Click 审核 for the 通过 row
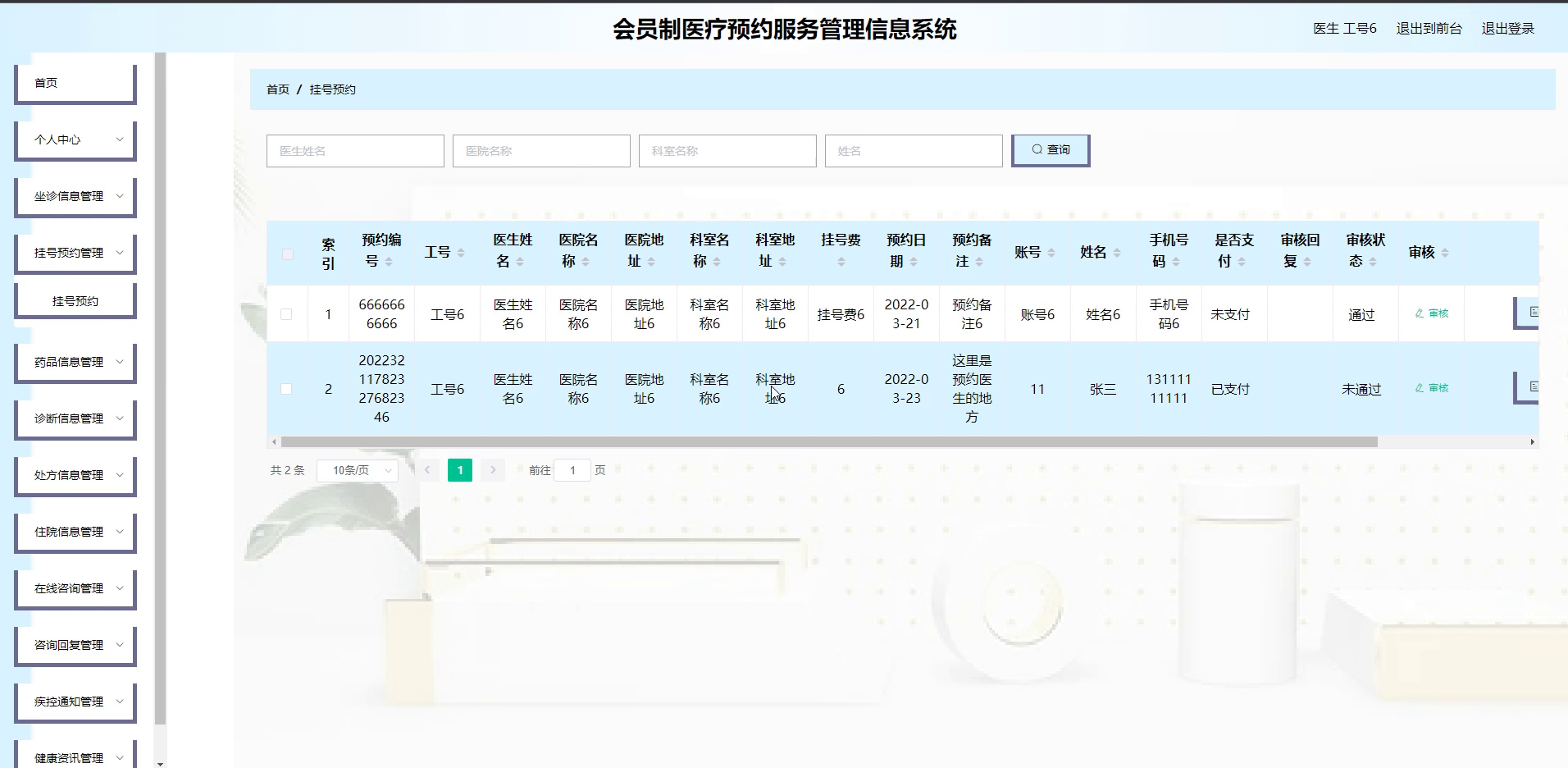The image size is (1568, 768). (x=1432, y=313)
